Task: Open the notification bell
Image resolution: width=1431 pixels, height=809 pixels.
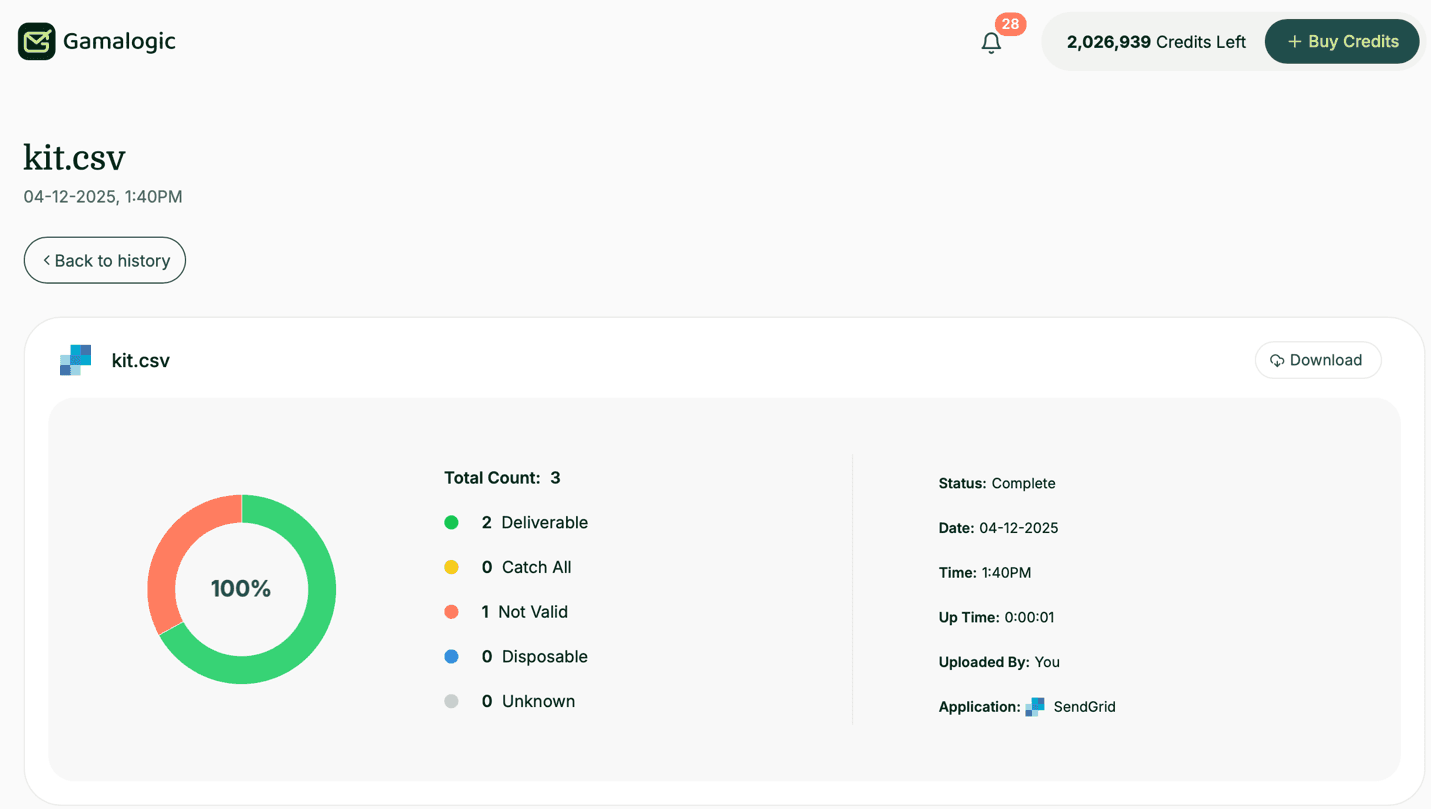Action: 991,43
